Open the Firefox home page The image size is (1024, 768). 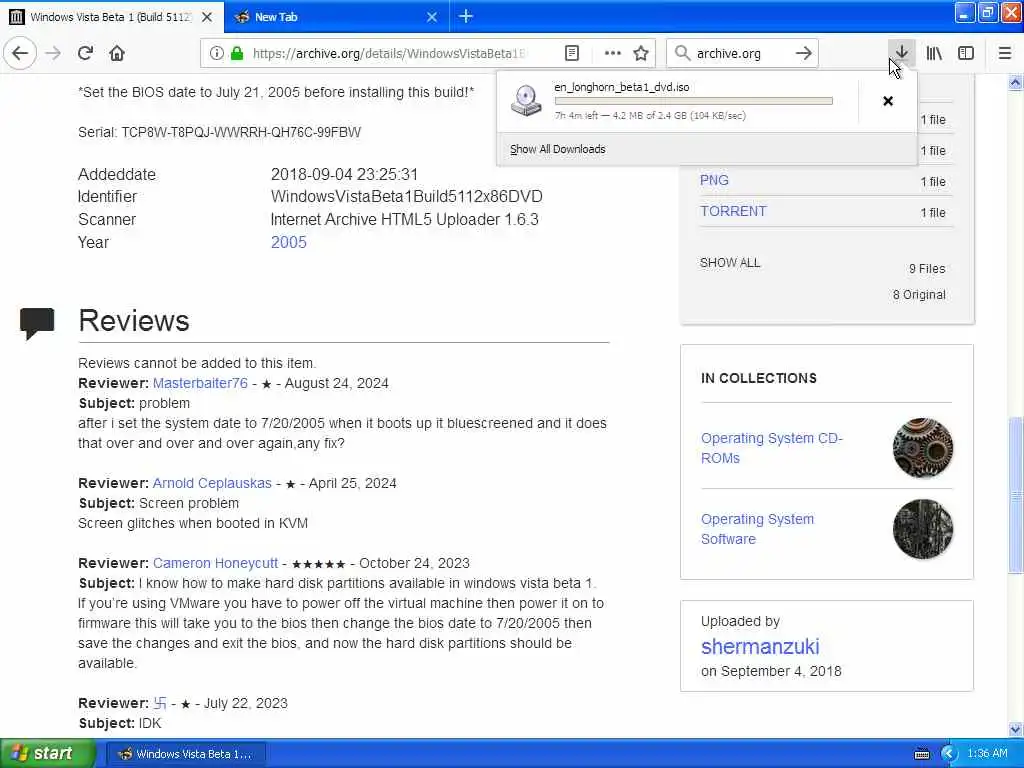(x=117, y=53)
